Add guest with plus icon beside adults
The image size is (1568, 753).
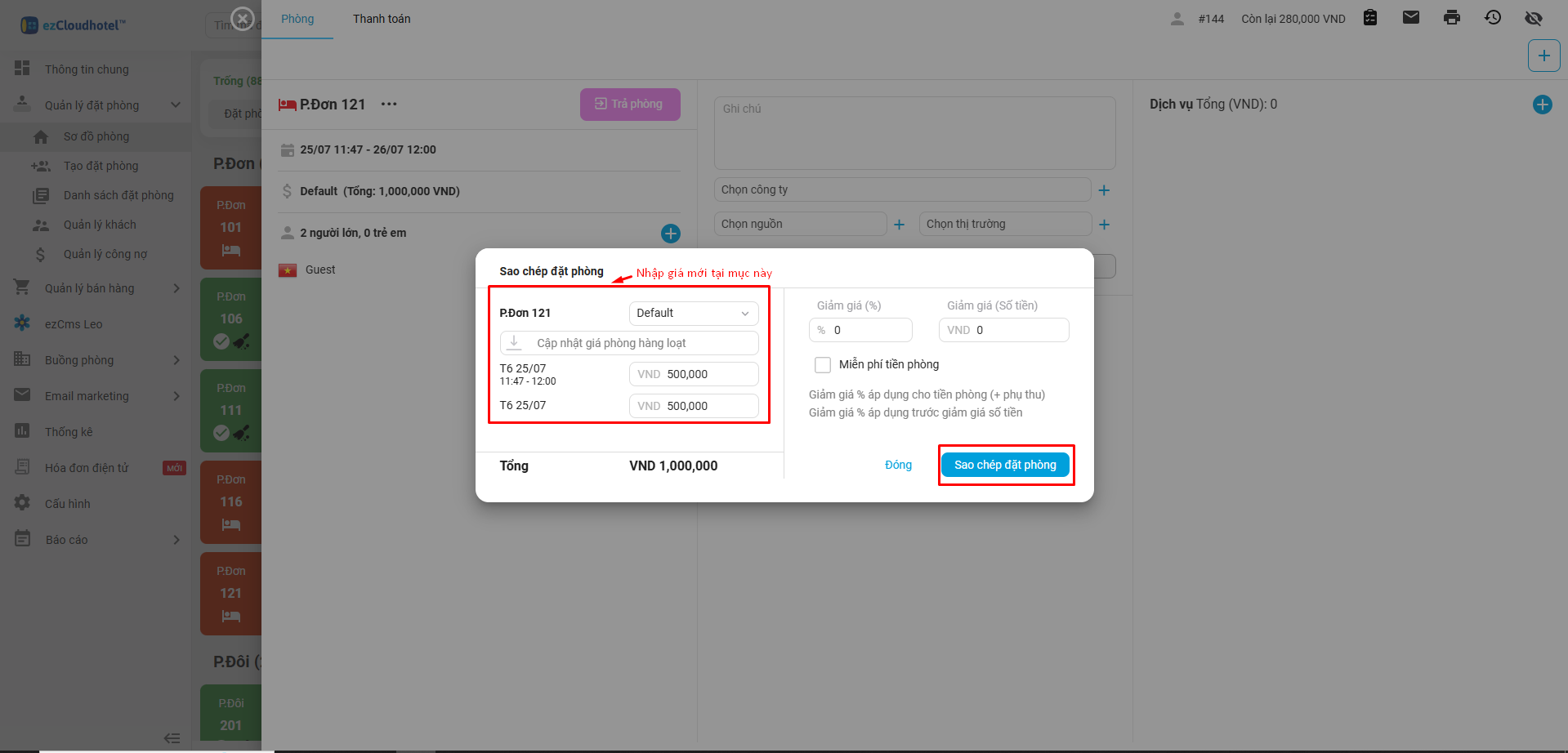click(x=670, y=234)
